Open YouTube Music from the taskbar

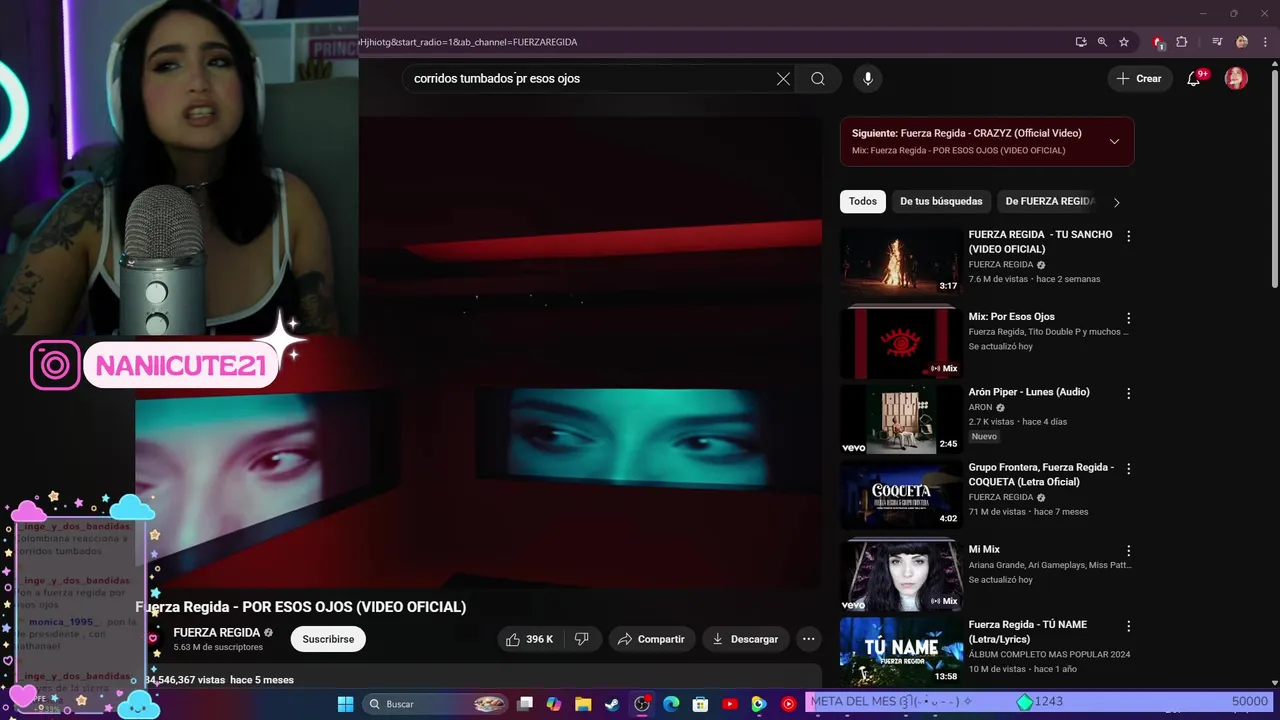click(x=788, y=704)
